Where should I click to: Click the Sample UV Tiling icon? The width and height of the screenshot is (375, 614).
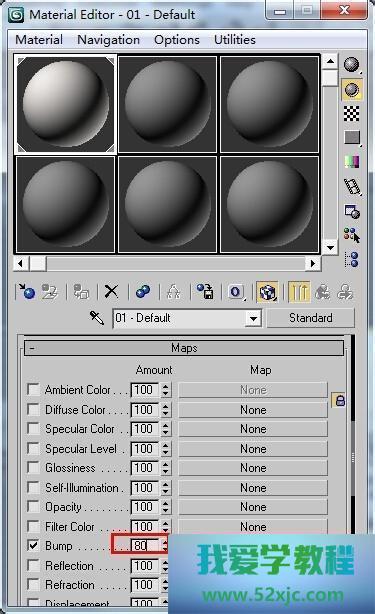click(x=352, y=137)
